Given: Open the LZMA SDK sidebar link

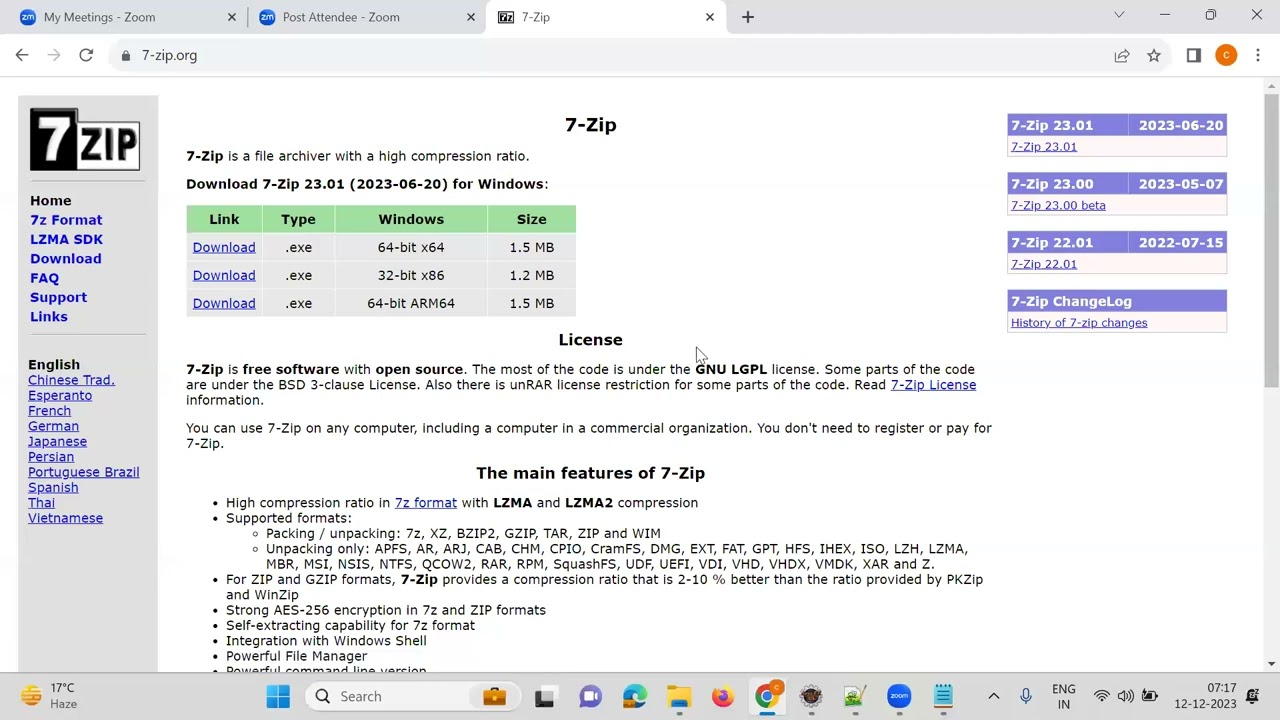Looking at the screenshot, I should pos(66,239).
